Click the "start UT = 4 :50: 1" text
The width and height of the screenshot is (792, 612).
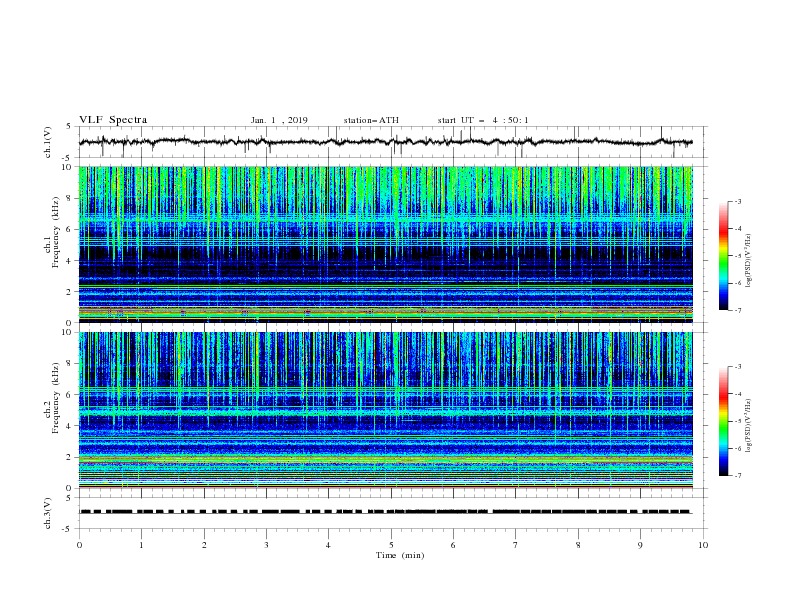click(x=483, y=120)
